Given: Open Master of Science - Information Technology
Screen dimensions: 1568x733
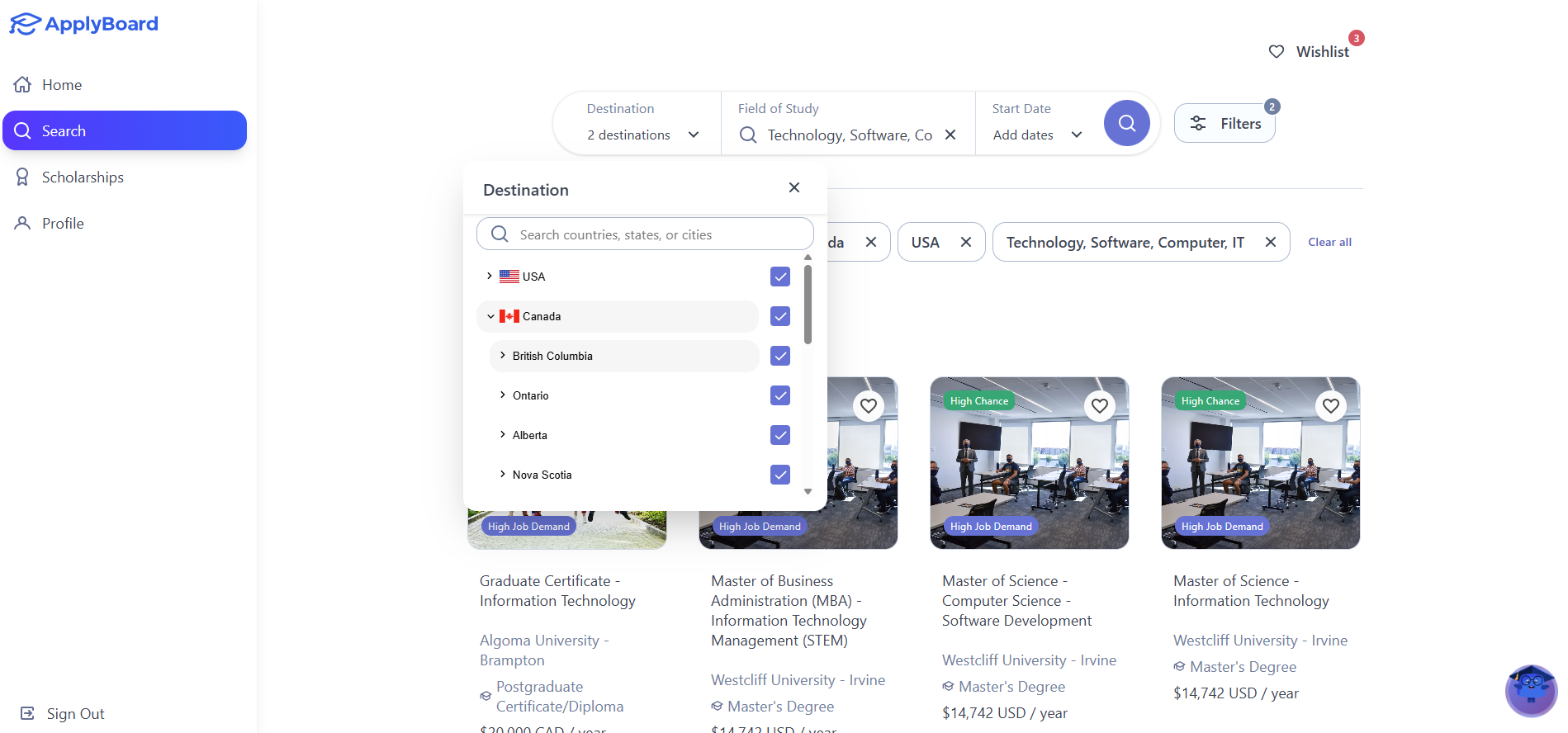Looking at the screenshot, I should coord(1251,591).
